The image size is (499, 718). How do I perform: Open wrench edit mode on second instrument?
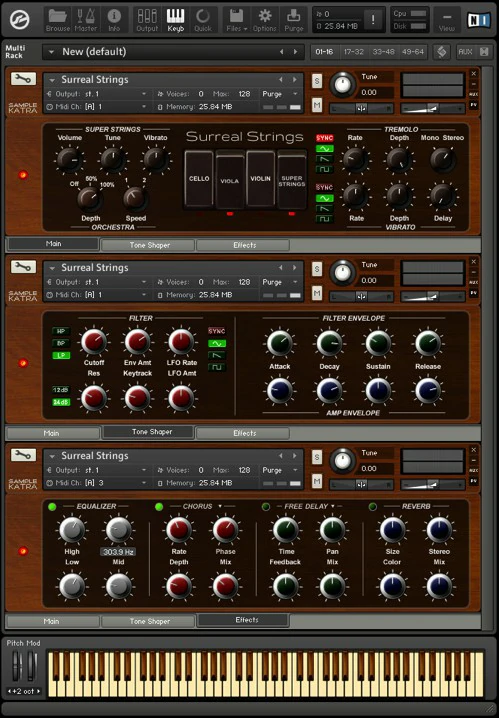tap(23, 267)
